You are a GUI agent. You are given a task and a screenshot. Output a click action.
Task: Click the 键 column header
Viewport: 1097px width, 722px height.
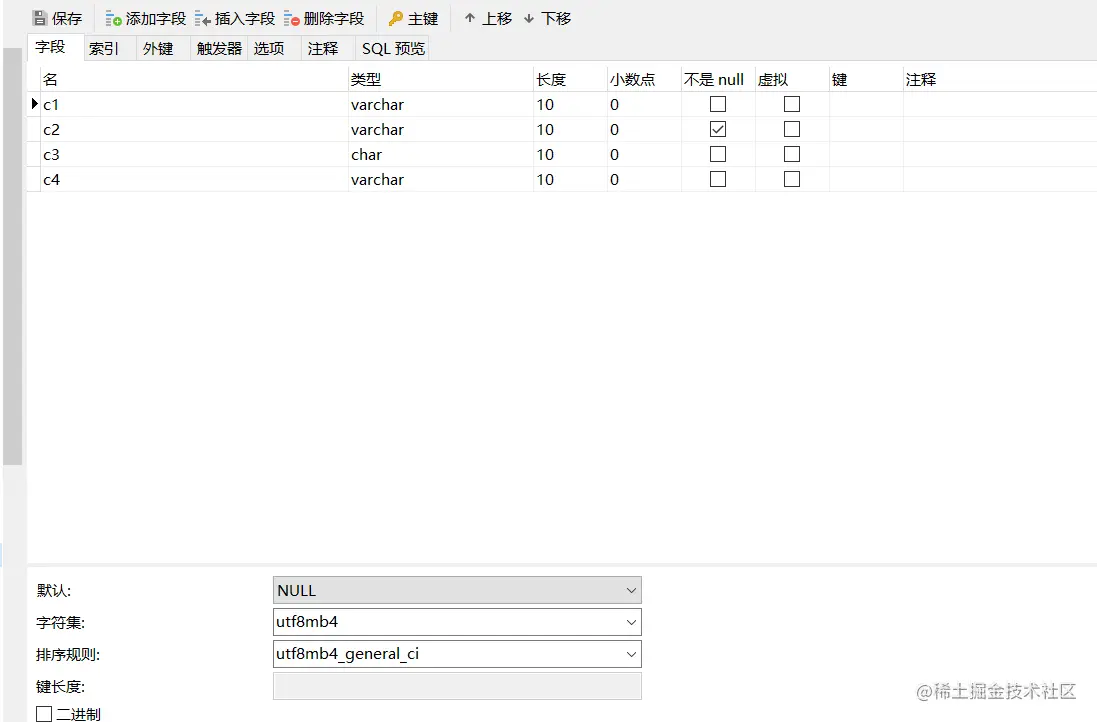coord(866,79)
